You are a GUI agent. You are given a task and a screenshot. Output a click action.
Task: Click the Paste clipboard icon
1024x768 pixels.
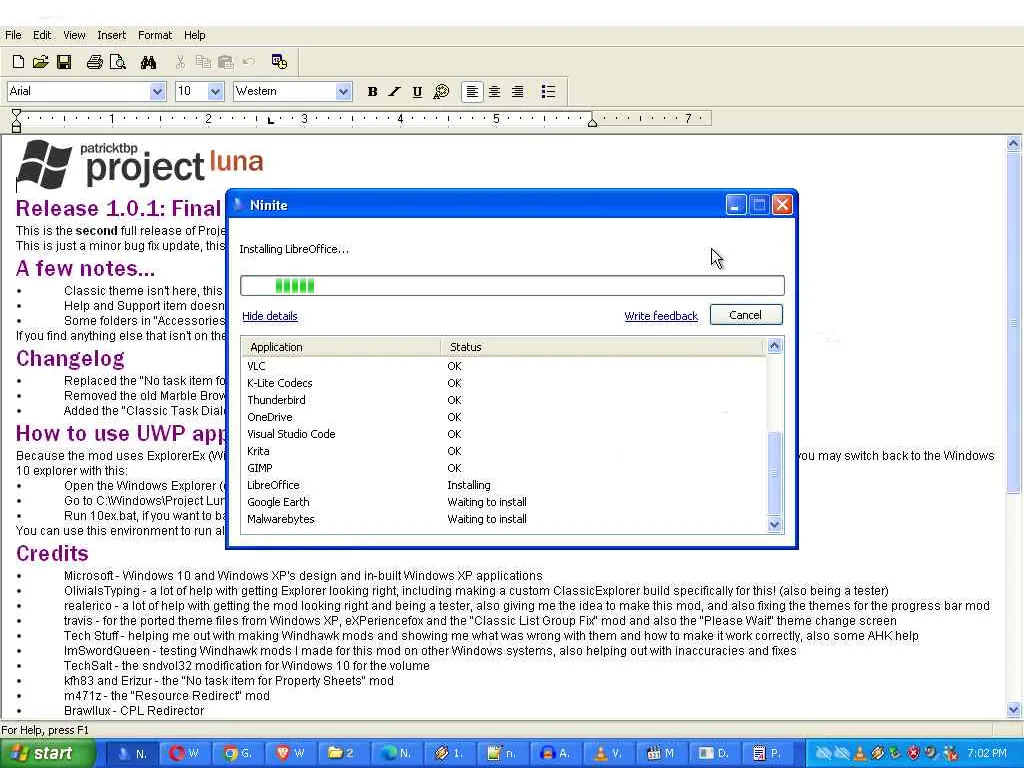[226, 62]
